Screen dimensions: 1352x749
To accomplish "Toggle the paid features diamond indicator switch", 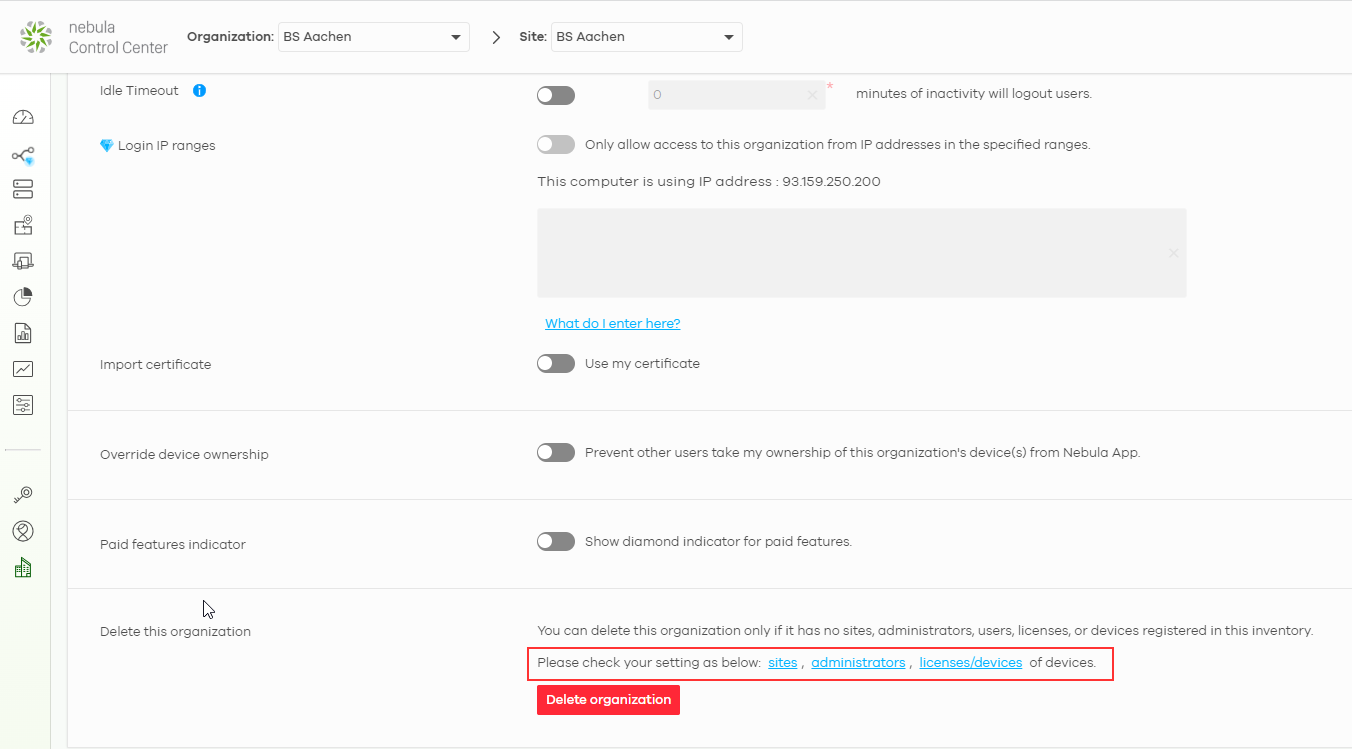I will 556,541.
